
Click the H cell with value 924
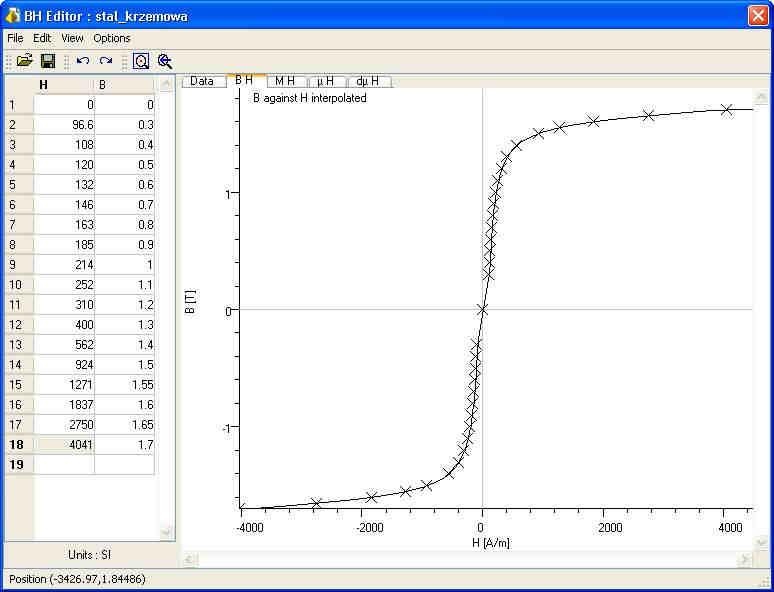[64, 365]
